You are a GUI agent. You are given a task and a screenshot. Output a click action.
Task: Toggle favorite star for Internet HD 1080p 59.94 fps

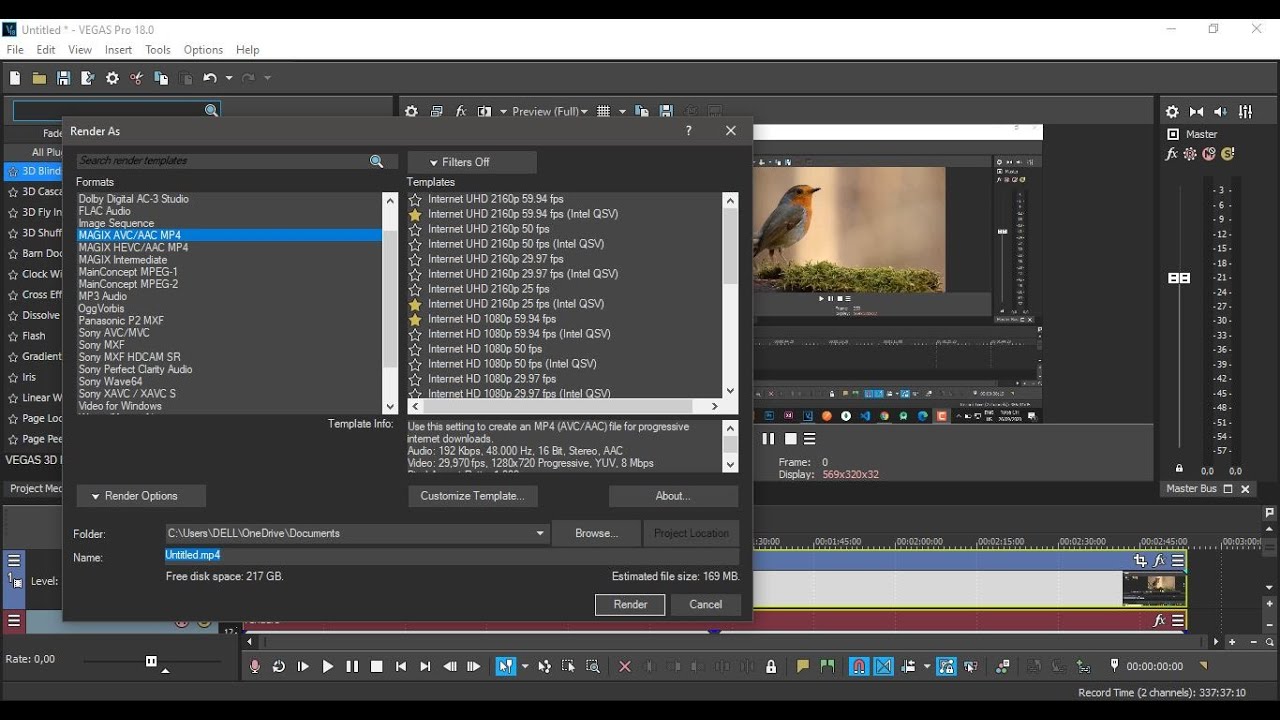[x=415, y=319]
